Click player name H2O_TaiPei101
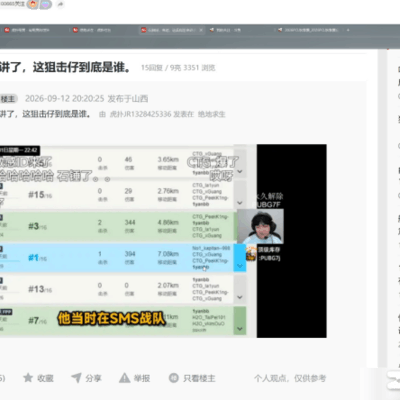 tap(209, 317)
